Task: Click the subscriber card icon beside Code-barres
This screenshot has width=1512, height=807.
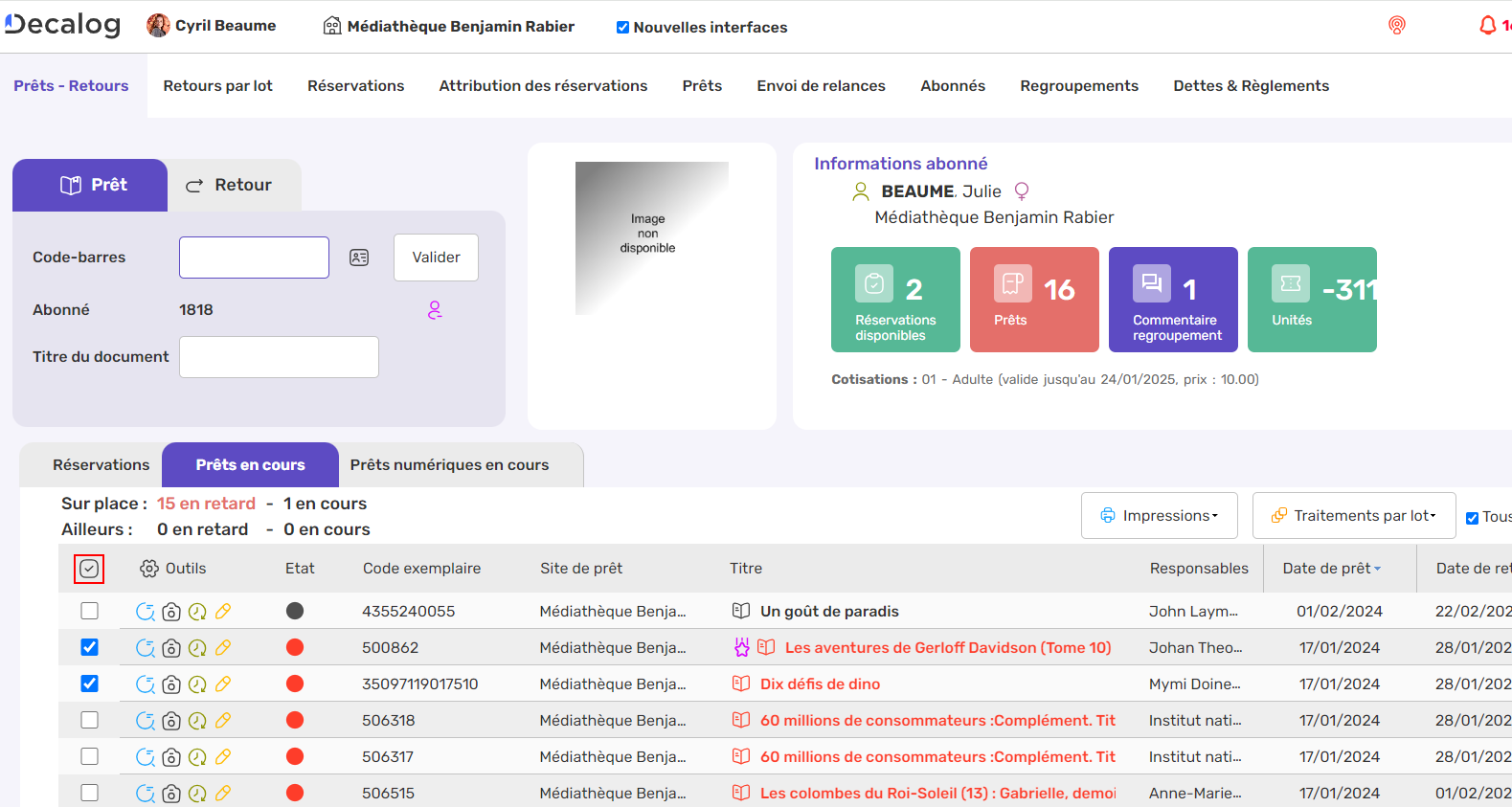Action: pyautogui.click(x=359, y=258)
